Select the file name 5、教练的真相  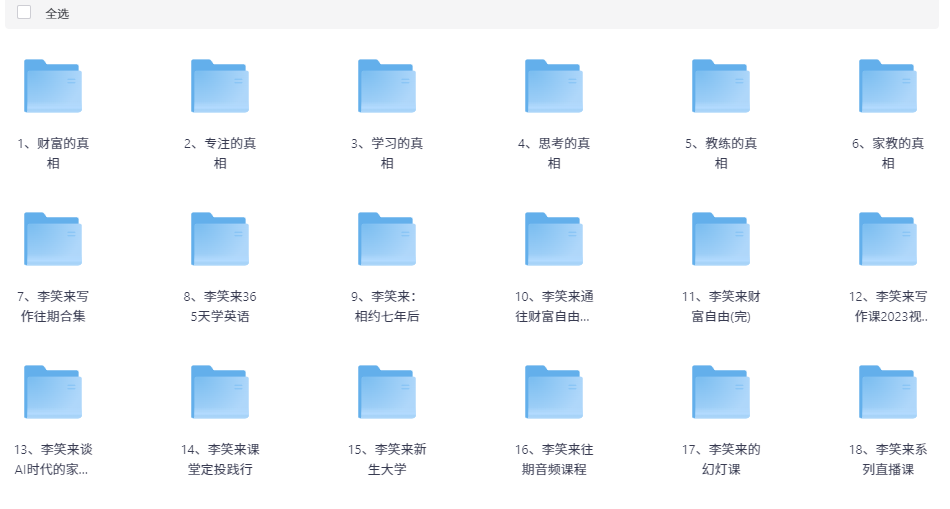click(x=721, y=153)
